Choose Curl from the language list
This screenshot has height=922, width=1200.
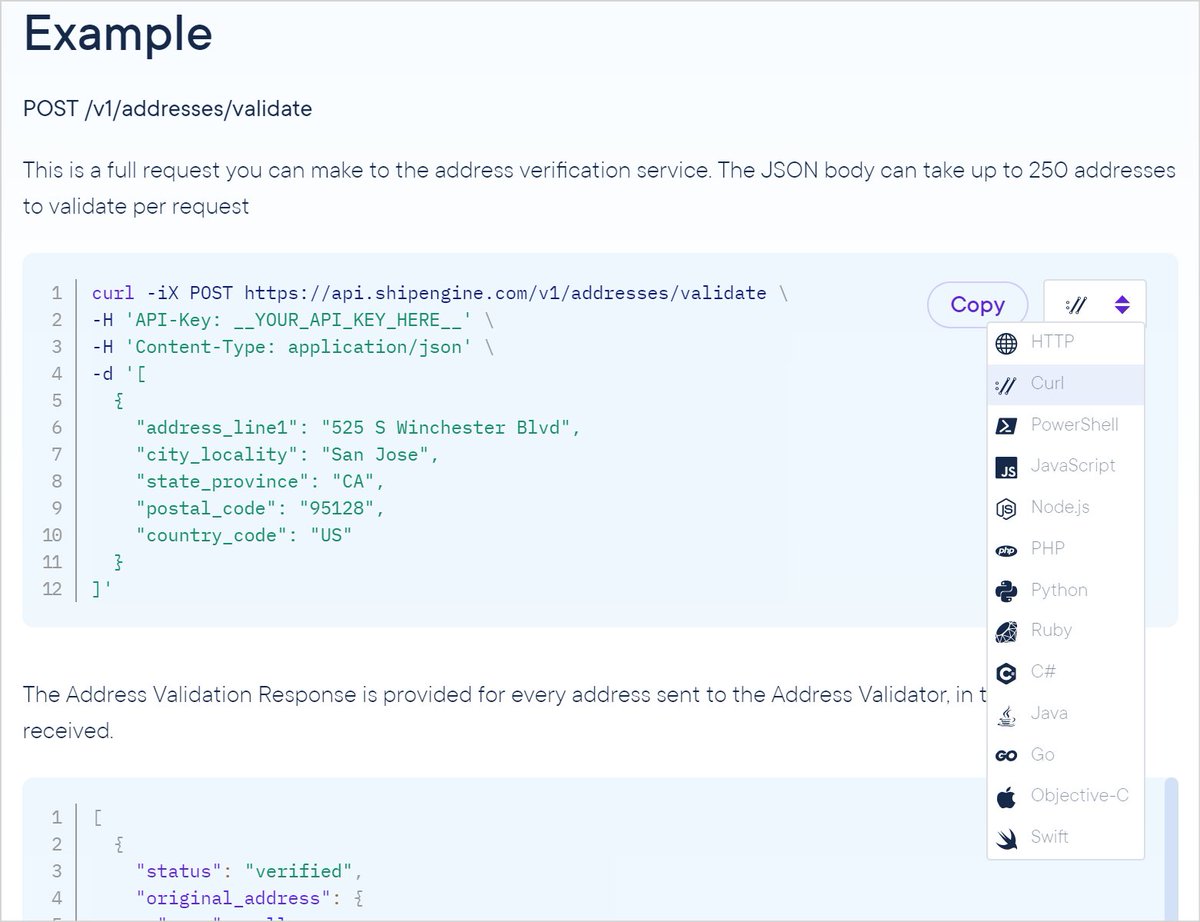point(1066,384)
